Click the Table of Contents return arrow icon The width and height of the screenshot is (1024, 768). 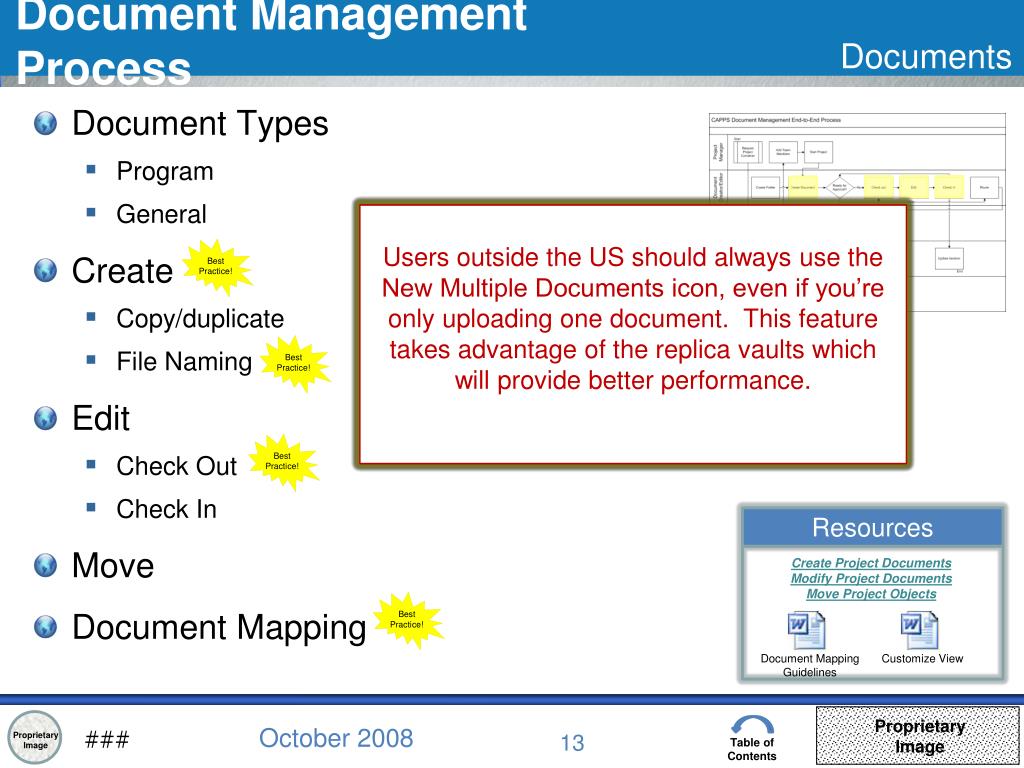(x=752, y=725)
